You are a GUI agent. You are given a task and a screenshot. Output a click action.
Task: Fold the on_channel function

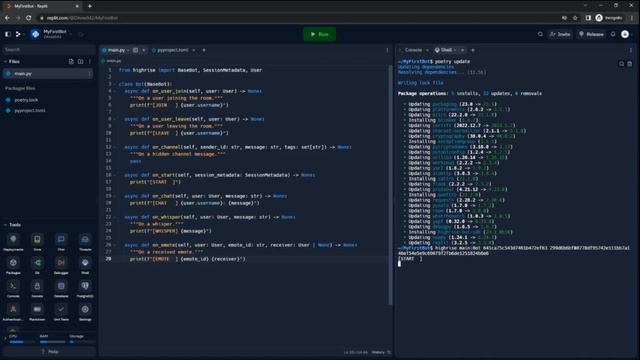click(115, 147)
